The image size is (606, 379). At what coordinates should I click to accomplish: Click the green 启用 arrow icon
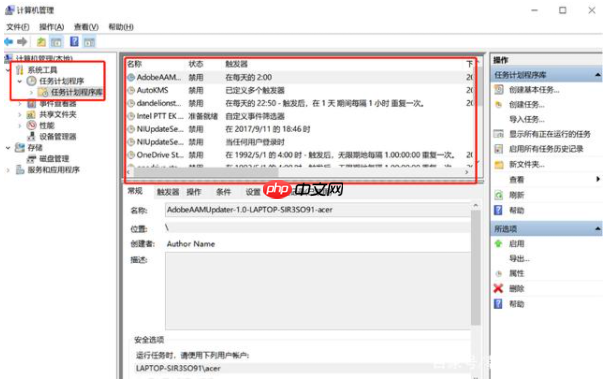pyautogui.click(x=499, y=244)
